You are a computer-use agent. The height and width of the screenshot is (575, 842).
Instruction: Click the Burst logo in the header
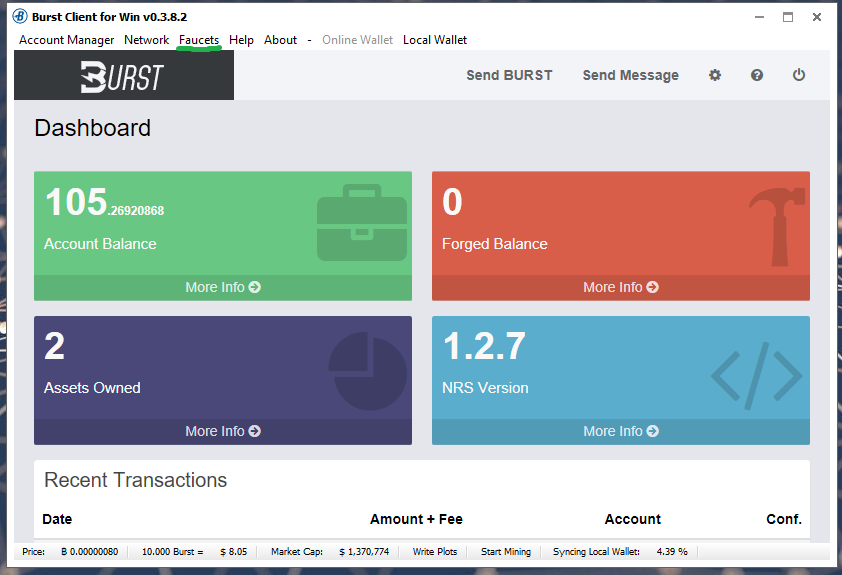point(121,76)
